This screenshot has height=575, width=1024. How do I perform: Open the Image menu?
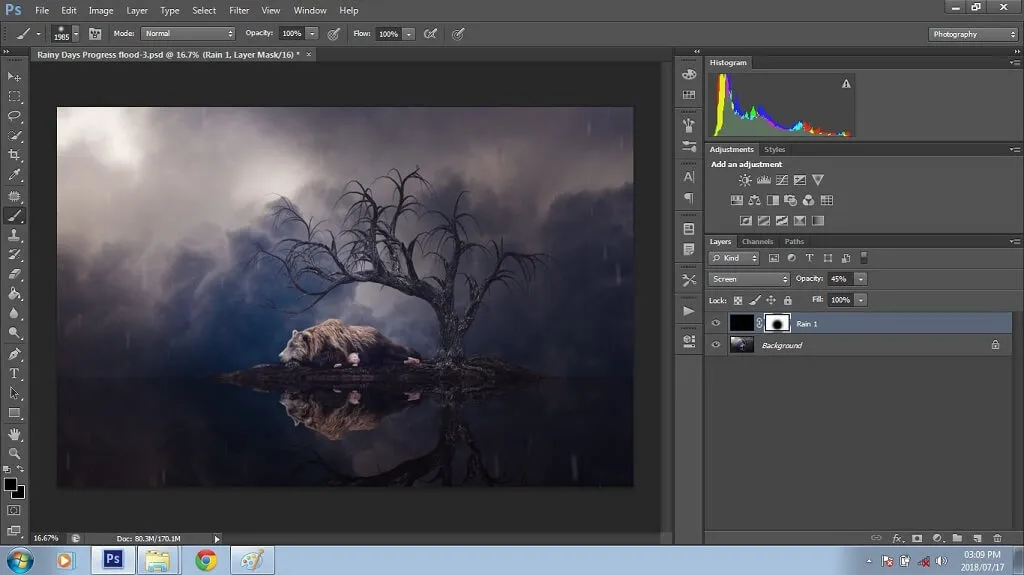(x=101, y=10)
